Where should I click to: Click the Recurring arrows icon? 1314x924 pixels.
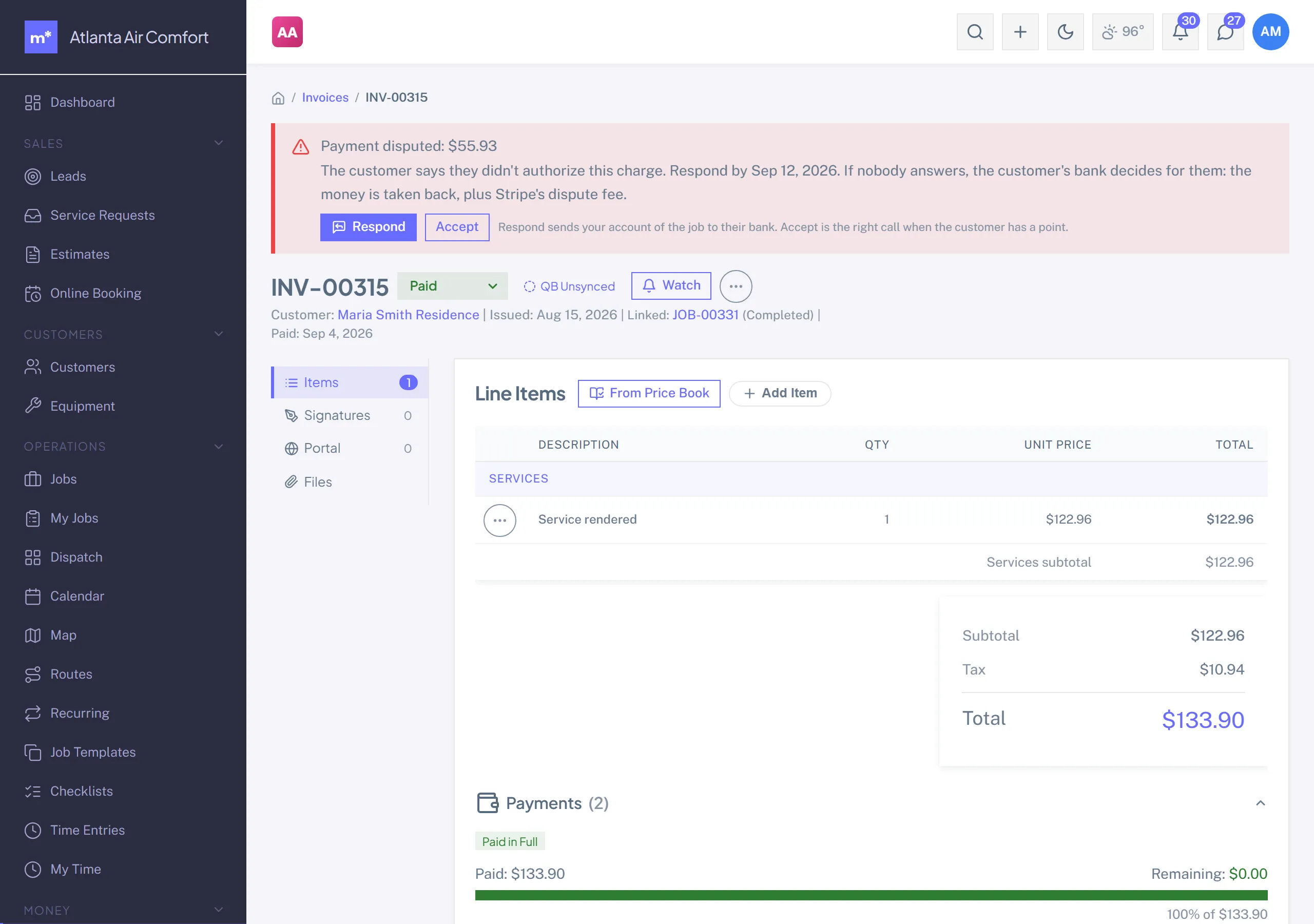(x=33, y=714)
